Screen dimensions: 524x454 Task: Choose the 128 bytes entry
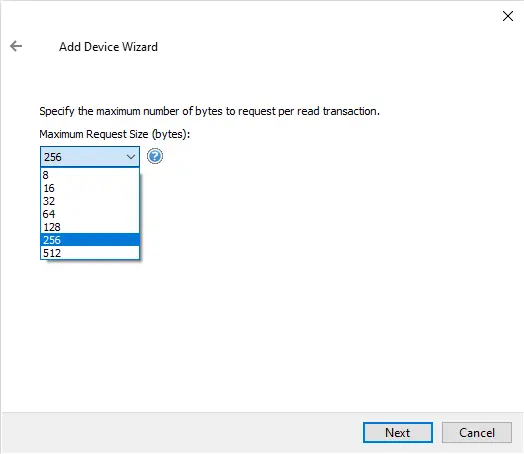point(90,227)
